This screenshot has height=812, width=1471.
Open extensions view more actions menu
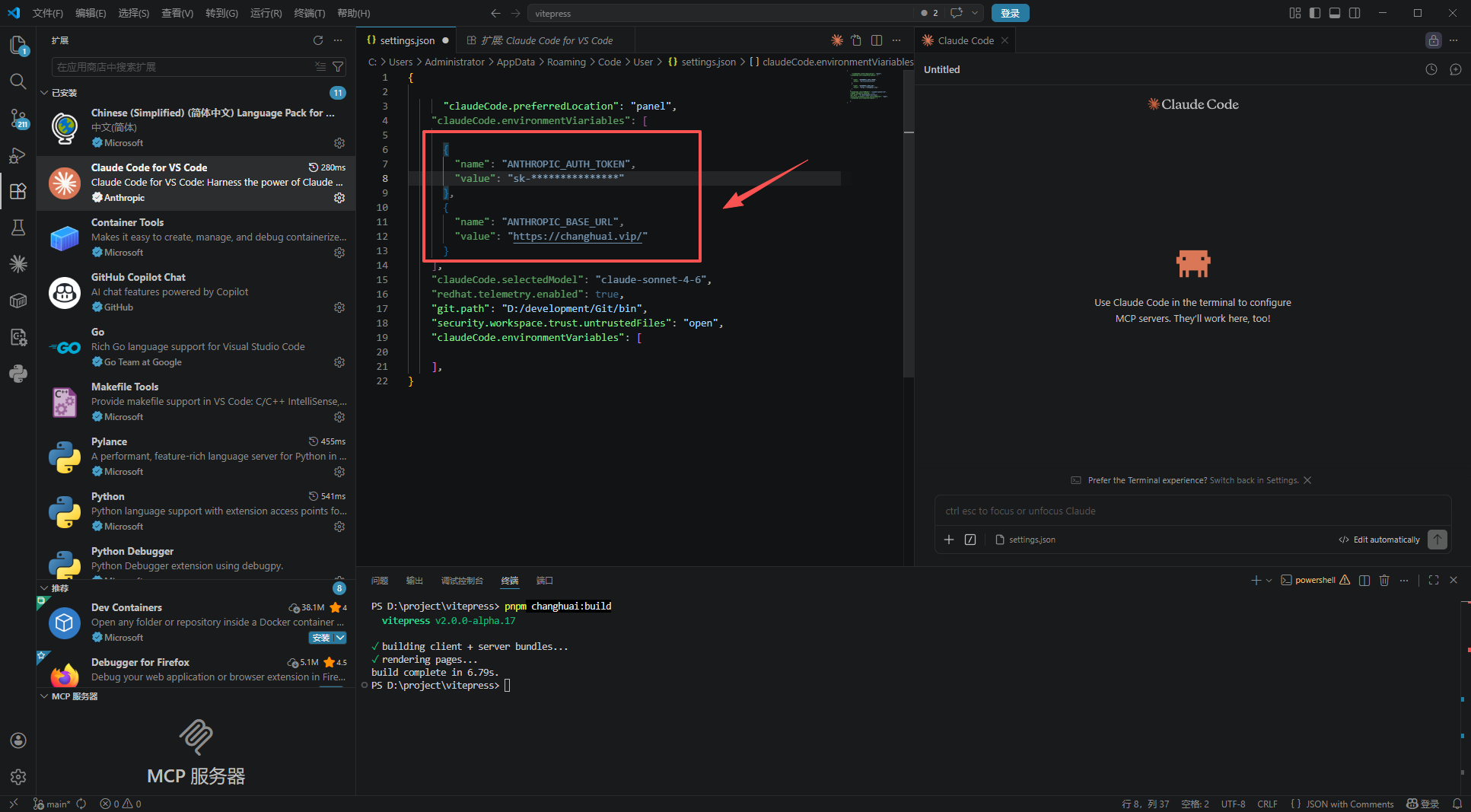pos(338,40)
